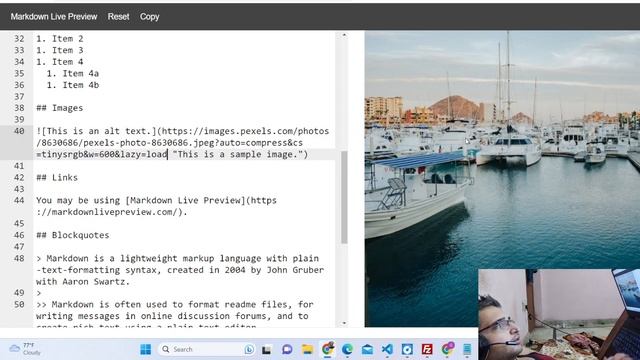
Task: Click editor scrollbar down arrow
Action: click(344, 323)
